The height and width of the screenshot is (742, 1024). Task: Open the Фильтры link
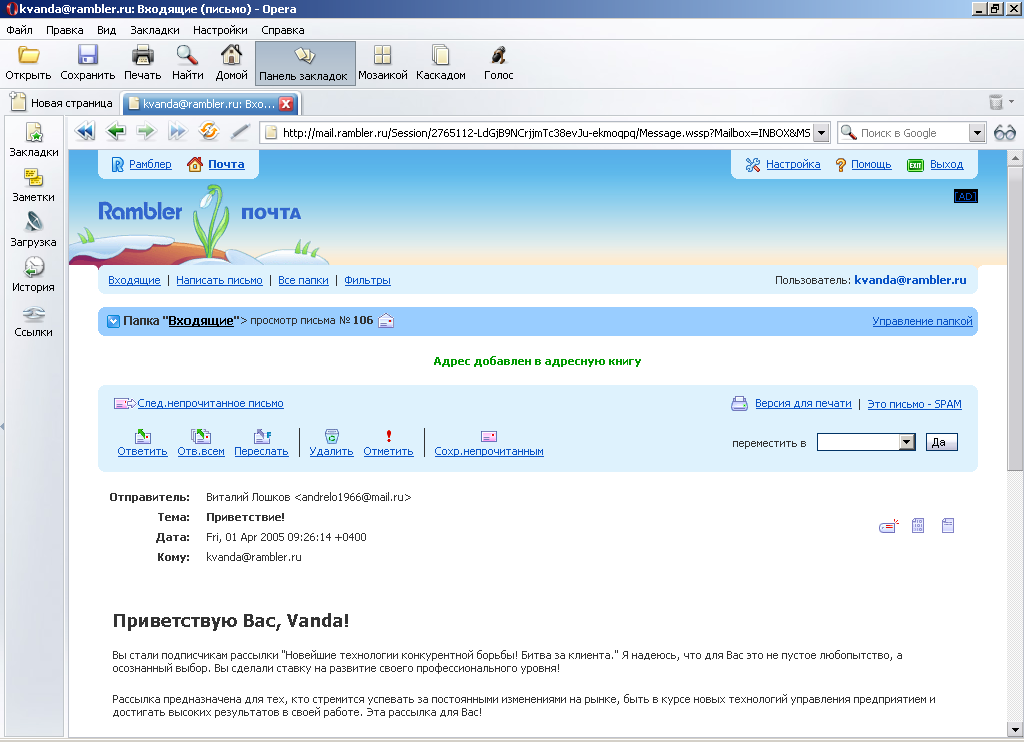(367, 280)
